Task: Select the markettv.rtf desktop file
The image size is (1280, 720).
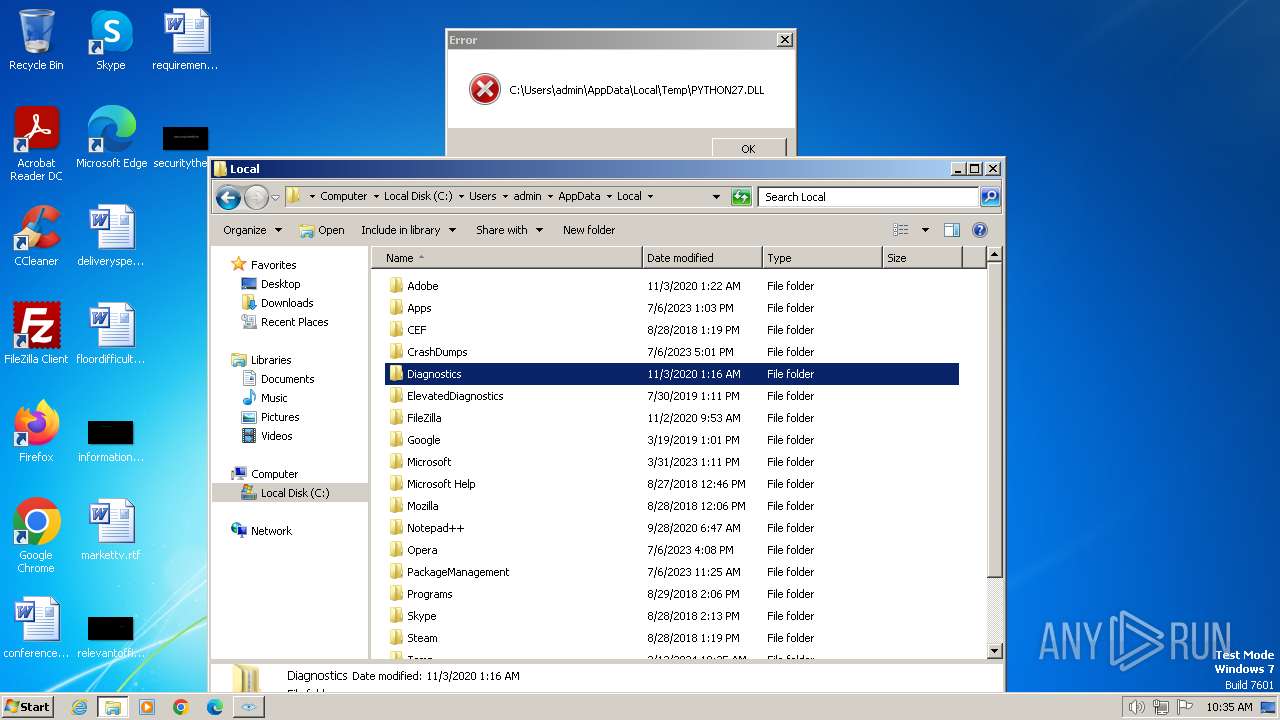Action: coord(110,530)
